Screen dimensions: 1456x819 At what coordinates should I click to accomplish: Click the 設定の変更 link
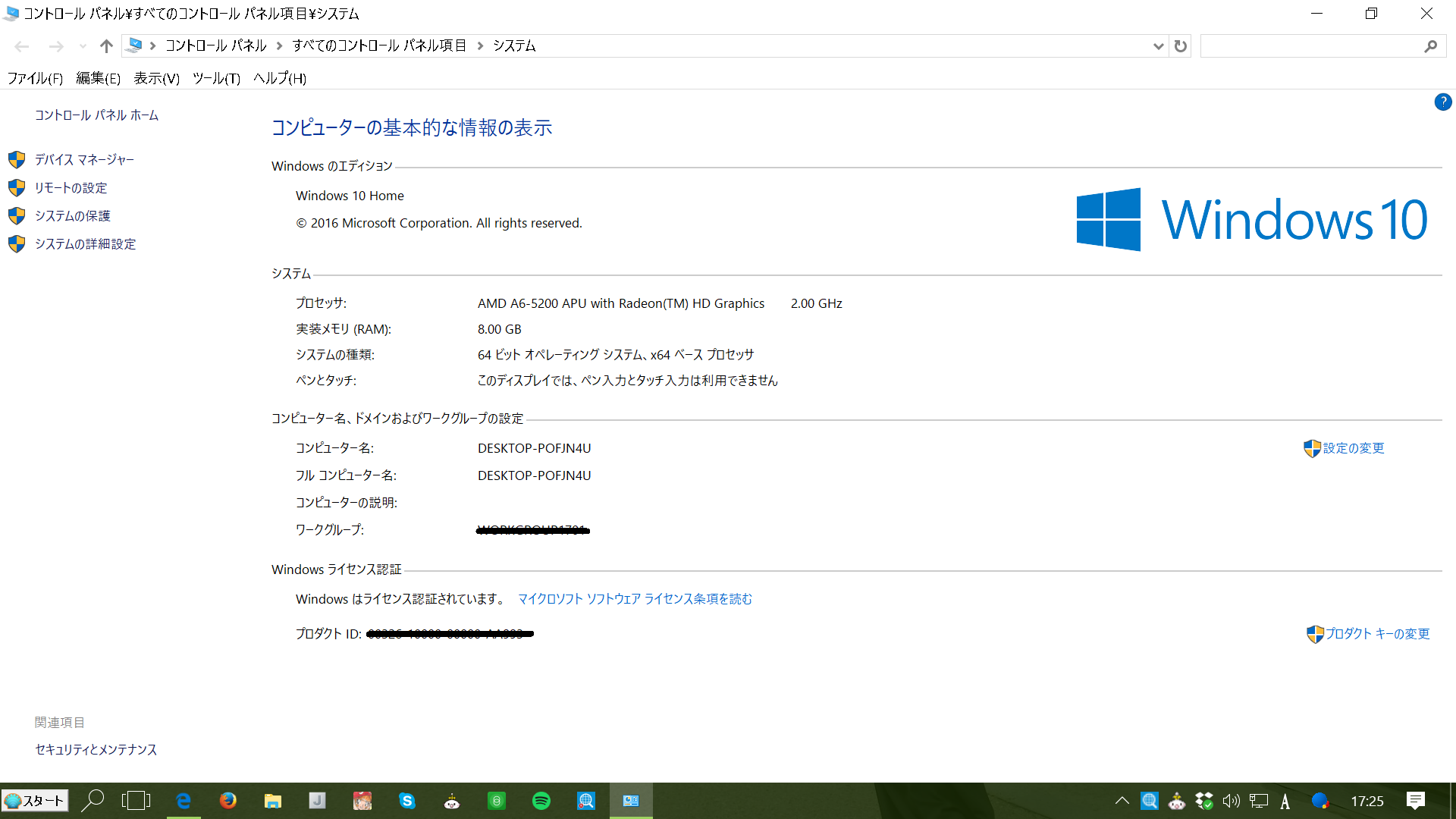[1353, 448]
